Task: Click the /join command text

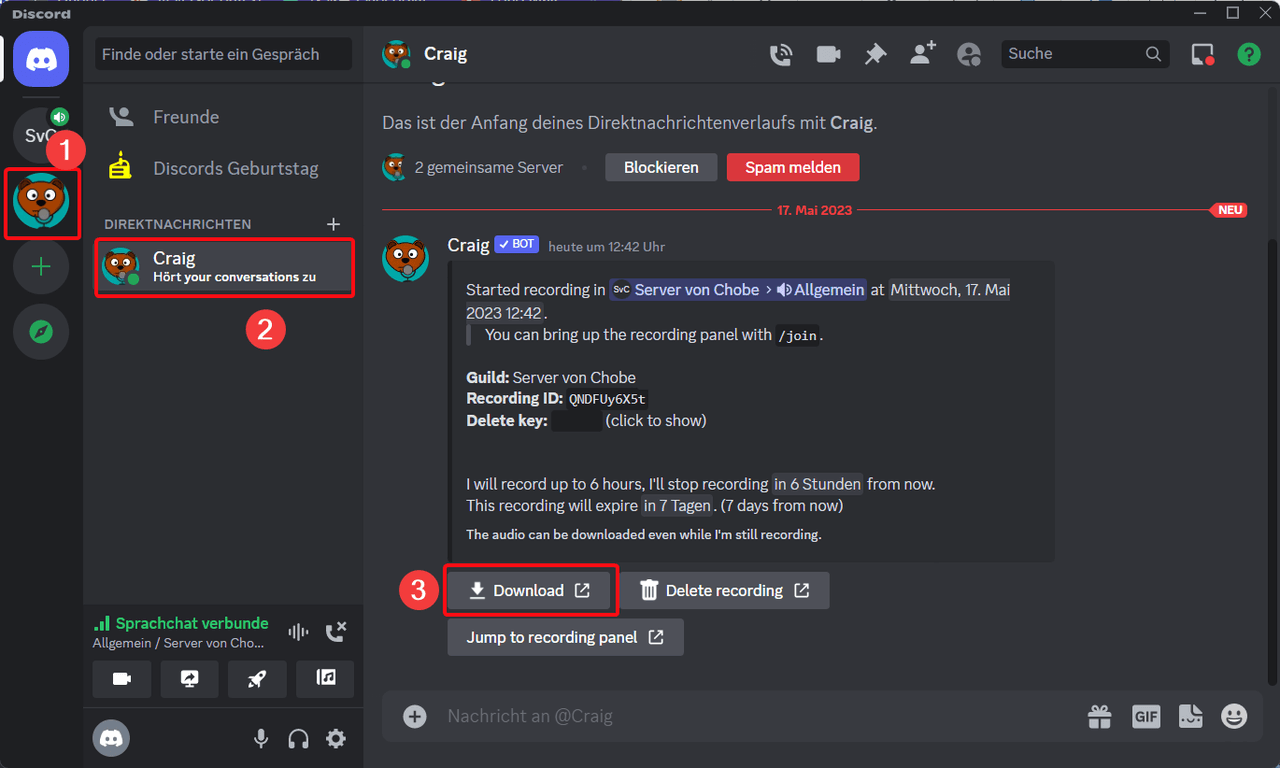Action: tap(798, 336)
